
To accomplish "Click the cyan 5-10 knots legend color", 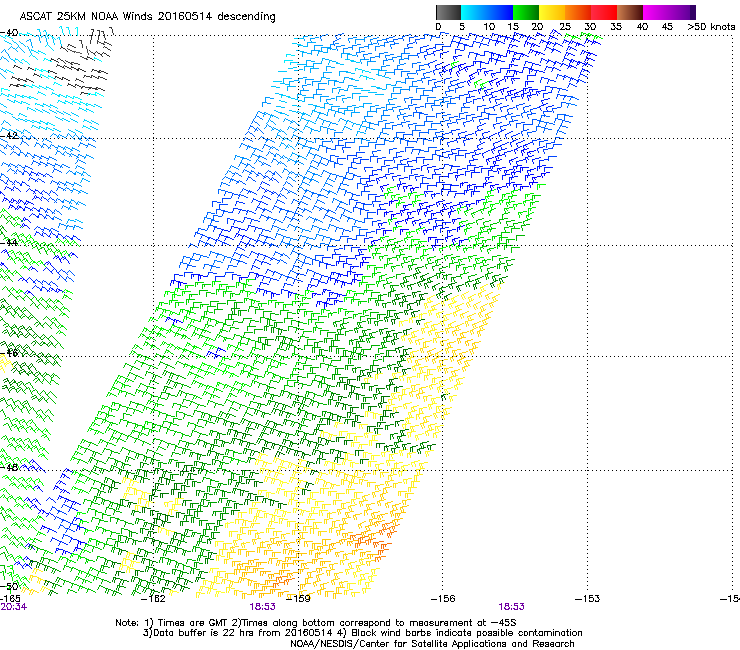I will pos(474,12).
